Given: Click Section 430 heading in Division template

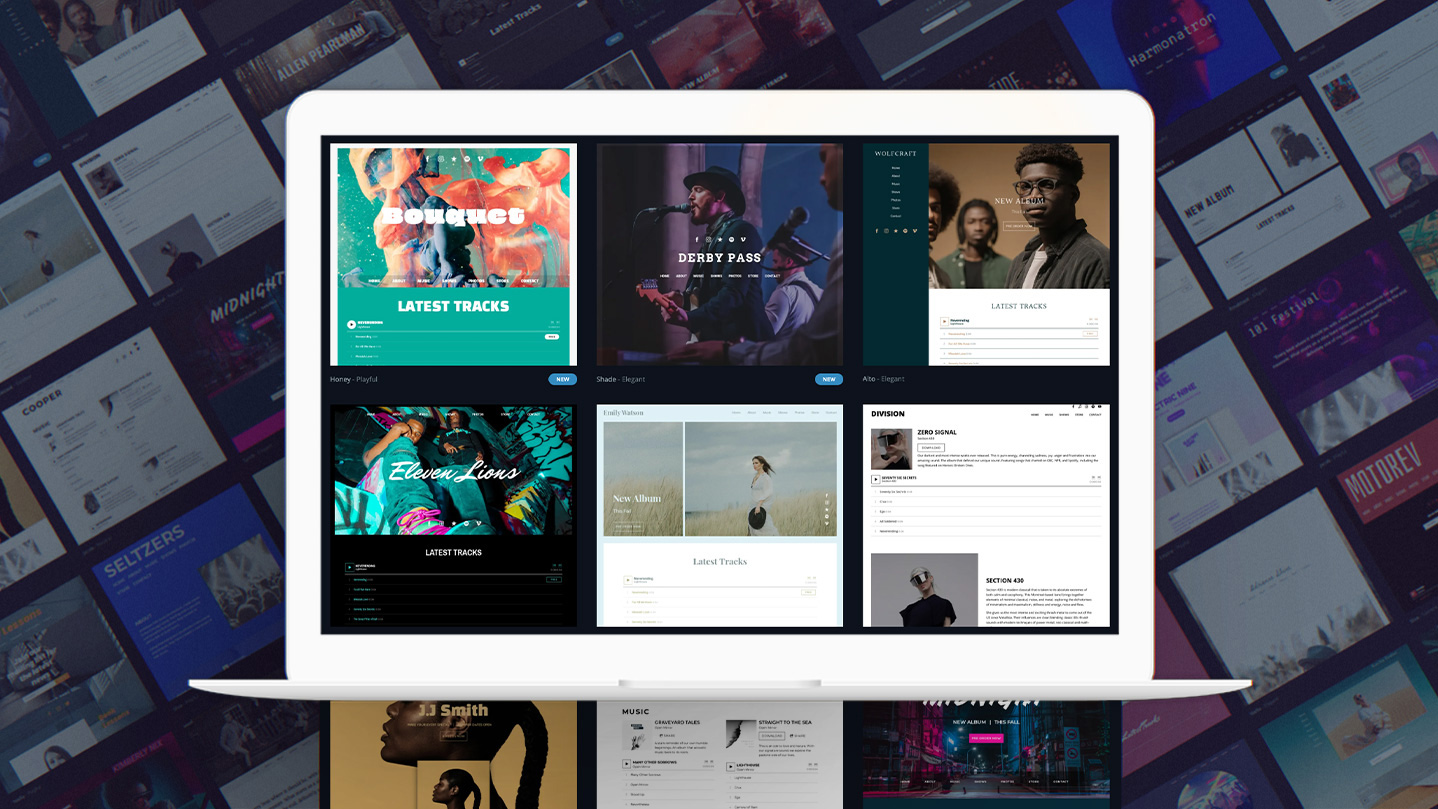Looking at the screenshot, I should [1005, 580].
